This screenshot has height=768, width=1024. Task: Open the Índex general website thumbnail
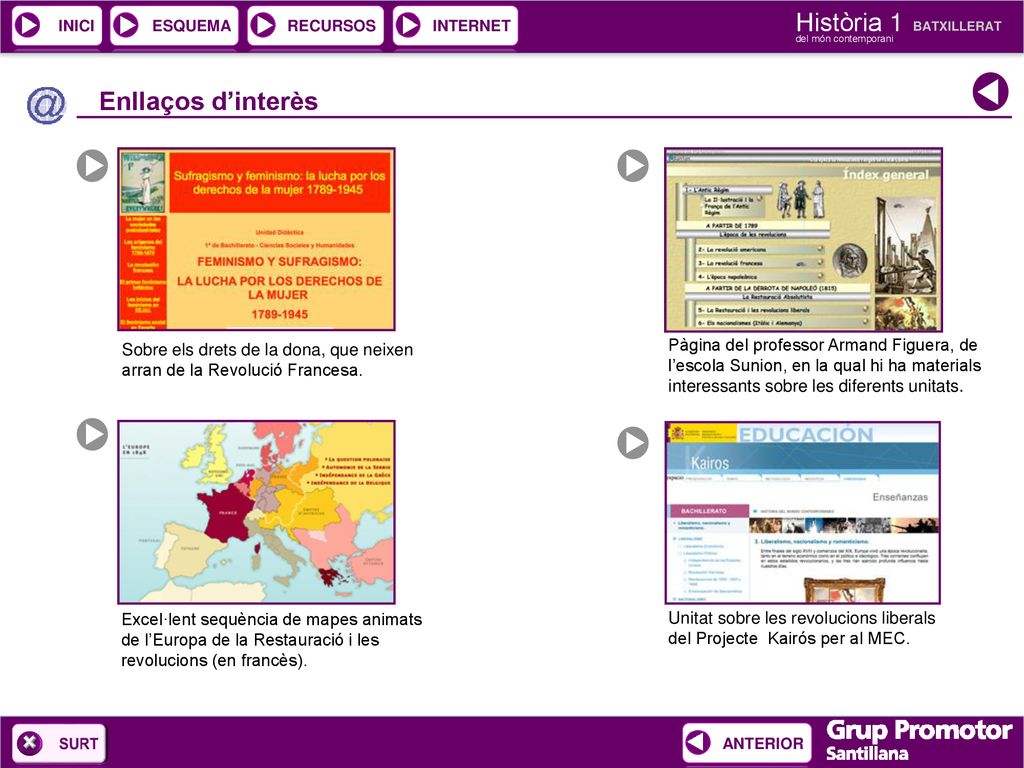tap(803, 239)
